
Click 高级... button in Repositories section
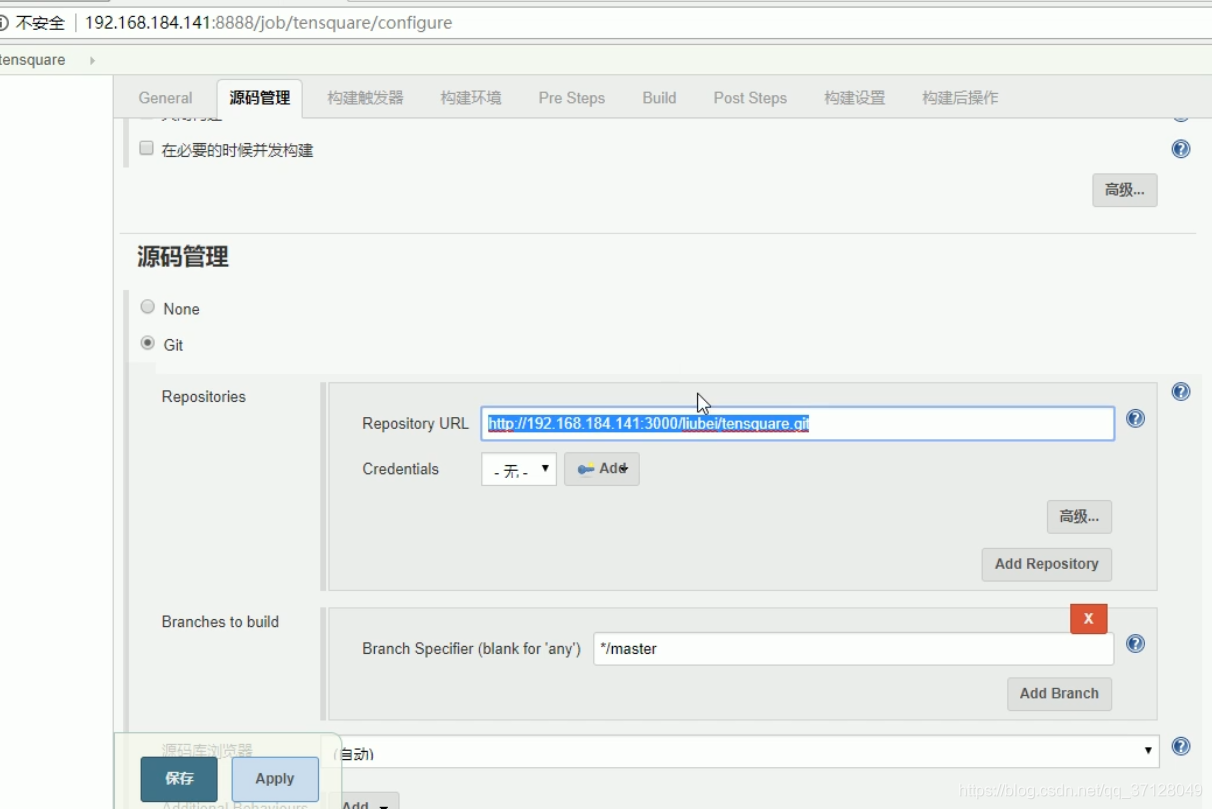tap(1079, 517)
